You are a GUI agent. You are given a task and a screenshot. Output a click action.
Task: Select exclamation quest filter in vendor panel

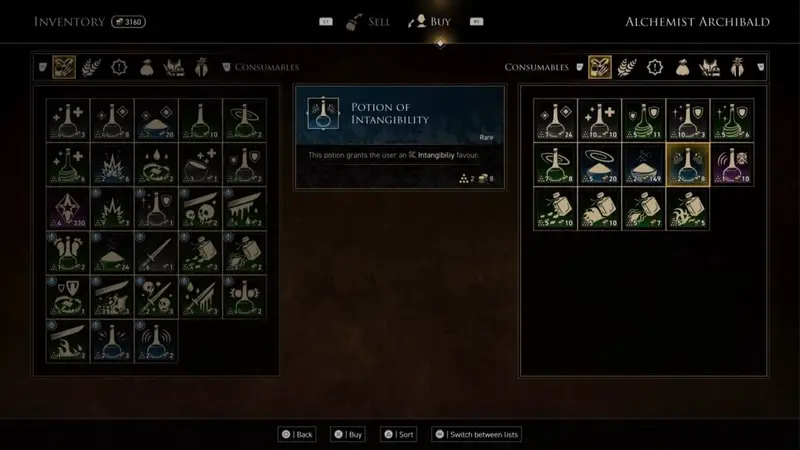(655, 67)
